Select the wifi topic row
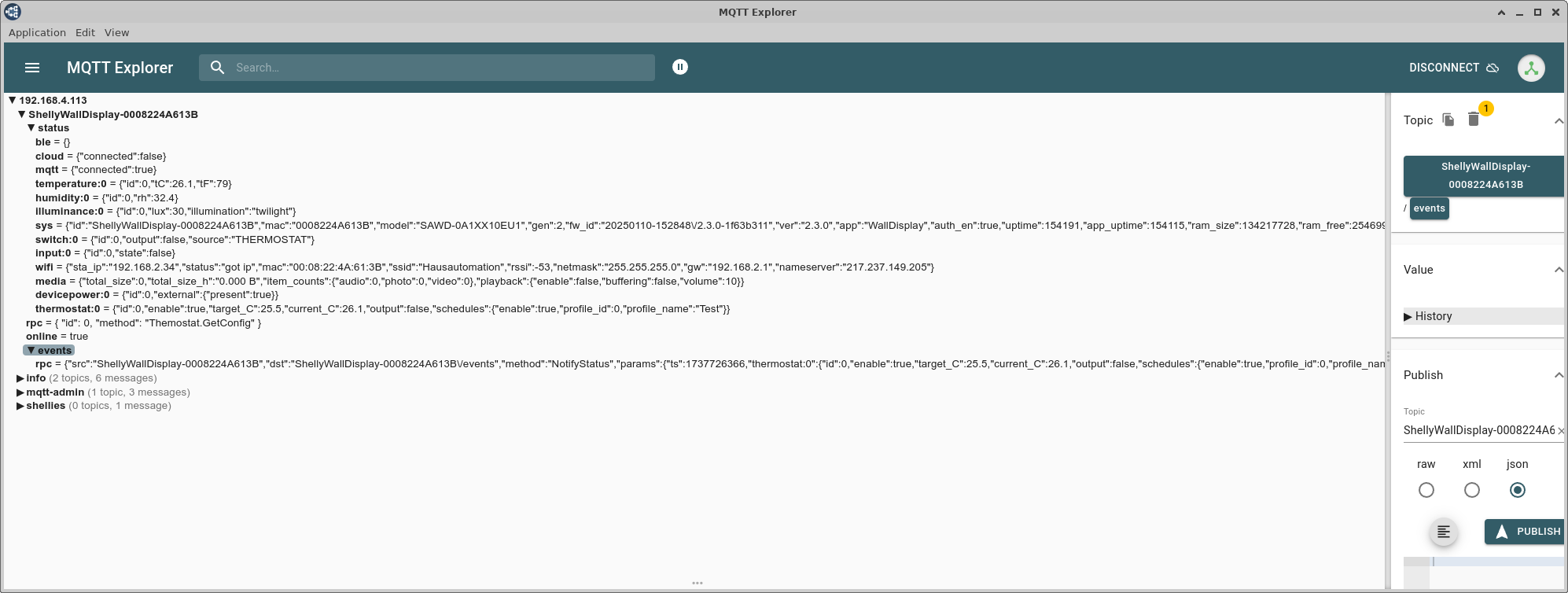1568x593 pixels. [484, 267]
